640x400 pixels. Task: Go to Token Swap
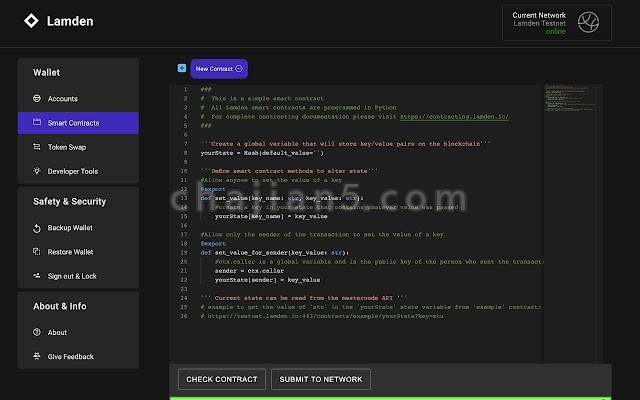click(78, 147)
